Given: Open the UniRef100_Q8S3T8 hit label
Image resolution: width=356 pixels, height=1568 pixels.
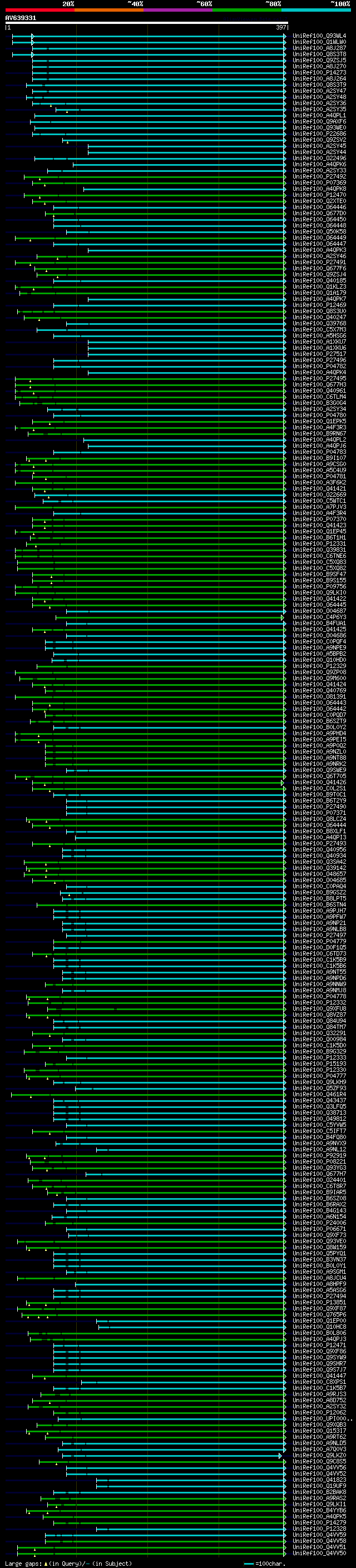Looking at the screenshot, I should (x=319, y=54).
